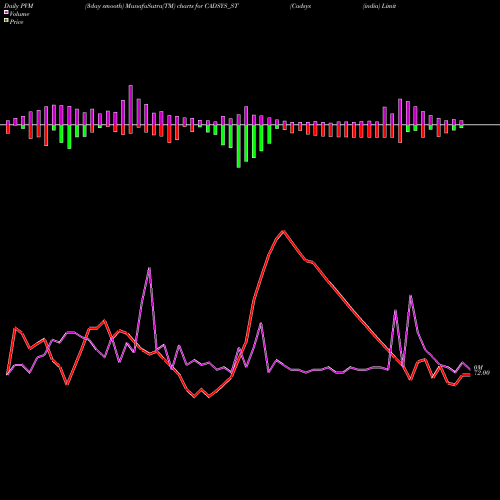Image resolution: width=500 pixels, height=500 pixels.
Task: Click the red price line peak
Action: 283,231
